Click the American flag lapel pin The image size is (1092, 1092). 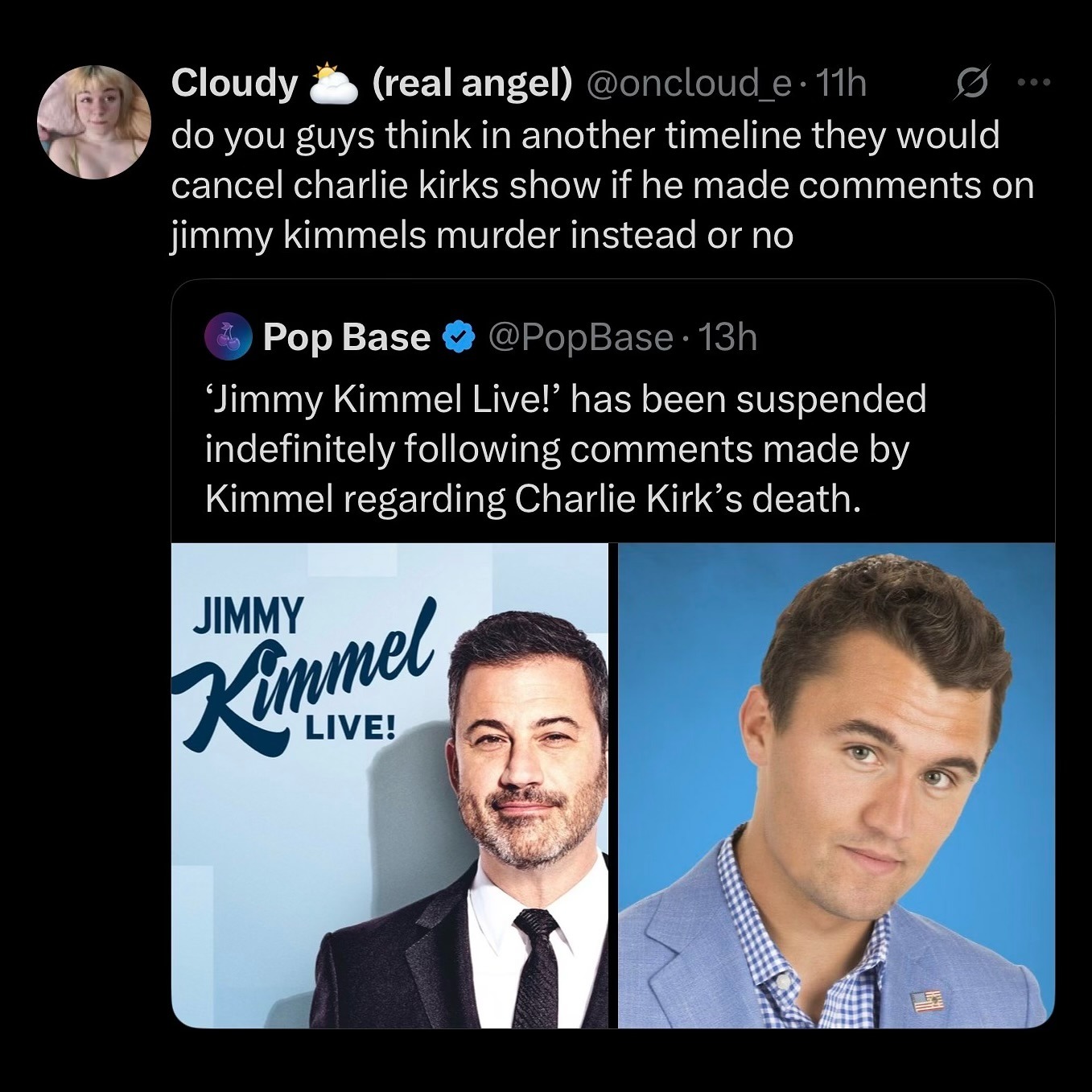(x=928, y=1002)
